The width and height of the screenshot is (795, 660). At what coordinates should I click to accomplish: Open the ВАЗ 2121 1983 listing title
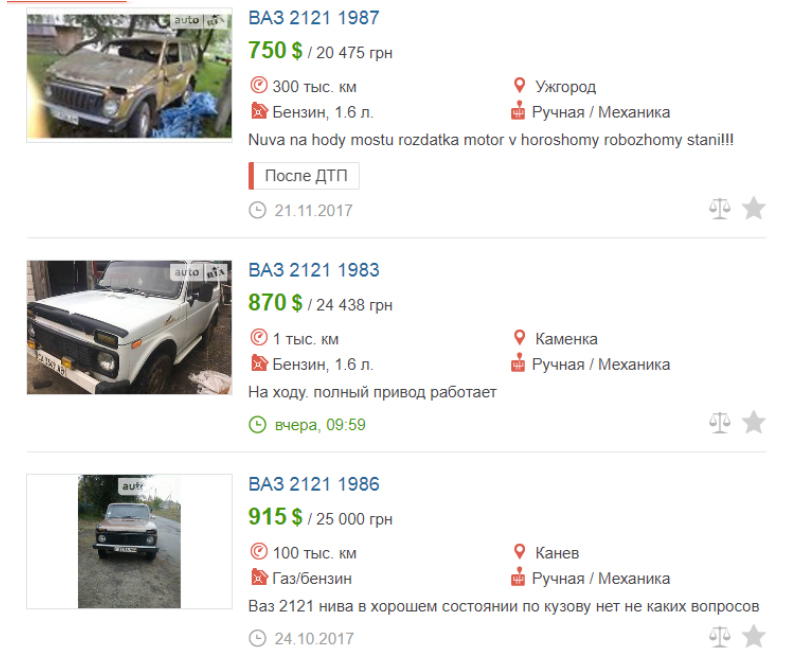[314, 270]
